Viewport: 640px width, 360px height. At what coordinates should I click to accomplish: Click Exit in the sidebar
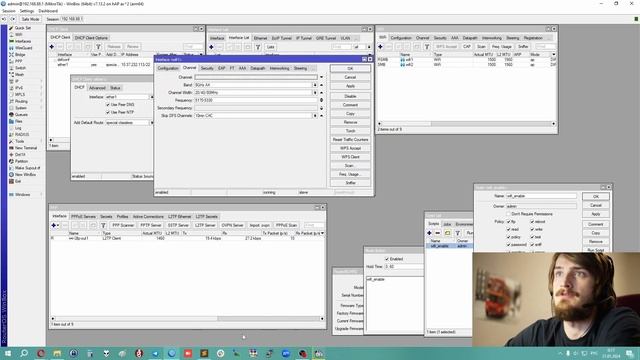point(18,181)
